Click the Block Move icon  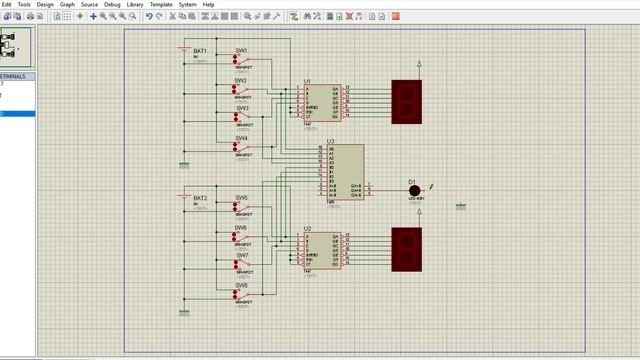click(x=215, y=16)
